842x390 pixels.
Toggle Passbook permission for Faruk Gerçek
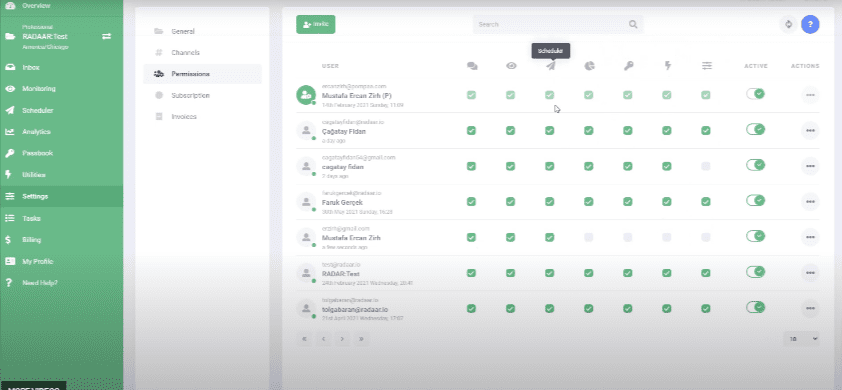point(628,201)
